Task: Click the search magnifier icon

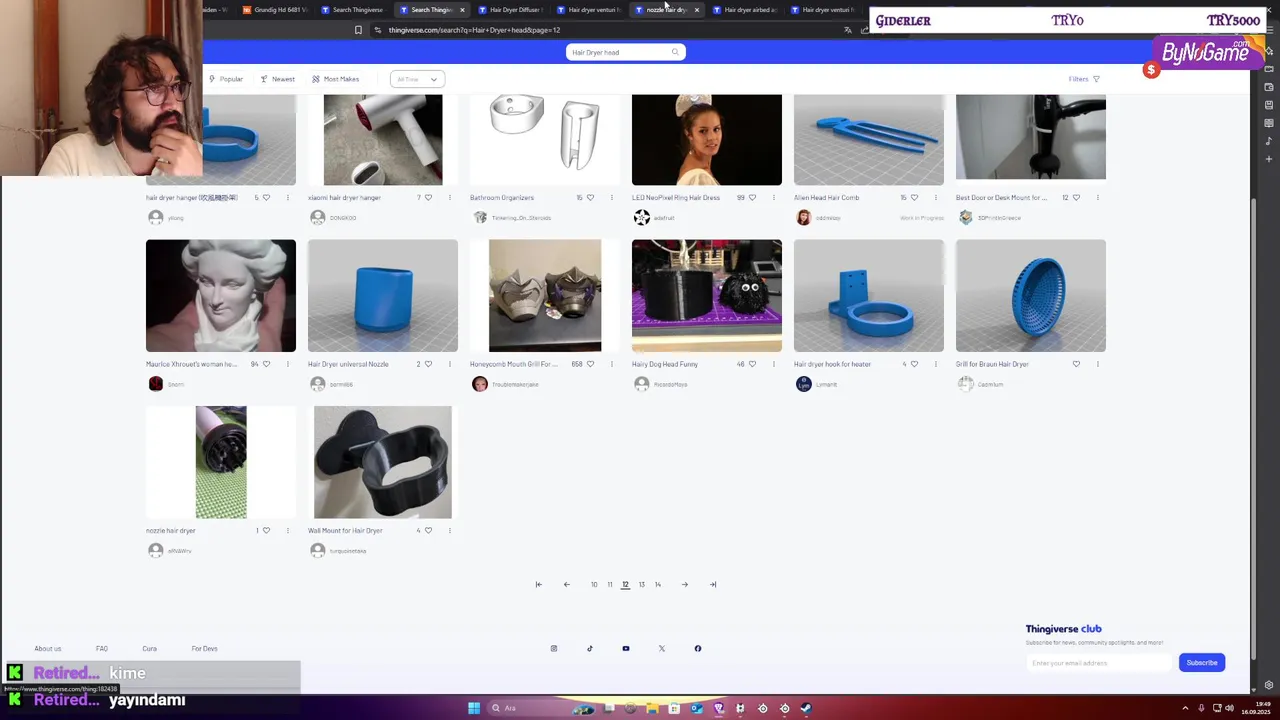Action: [675, 52]
